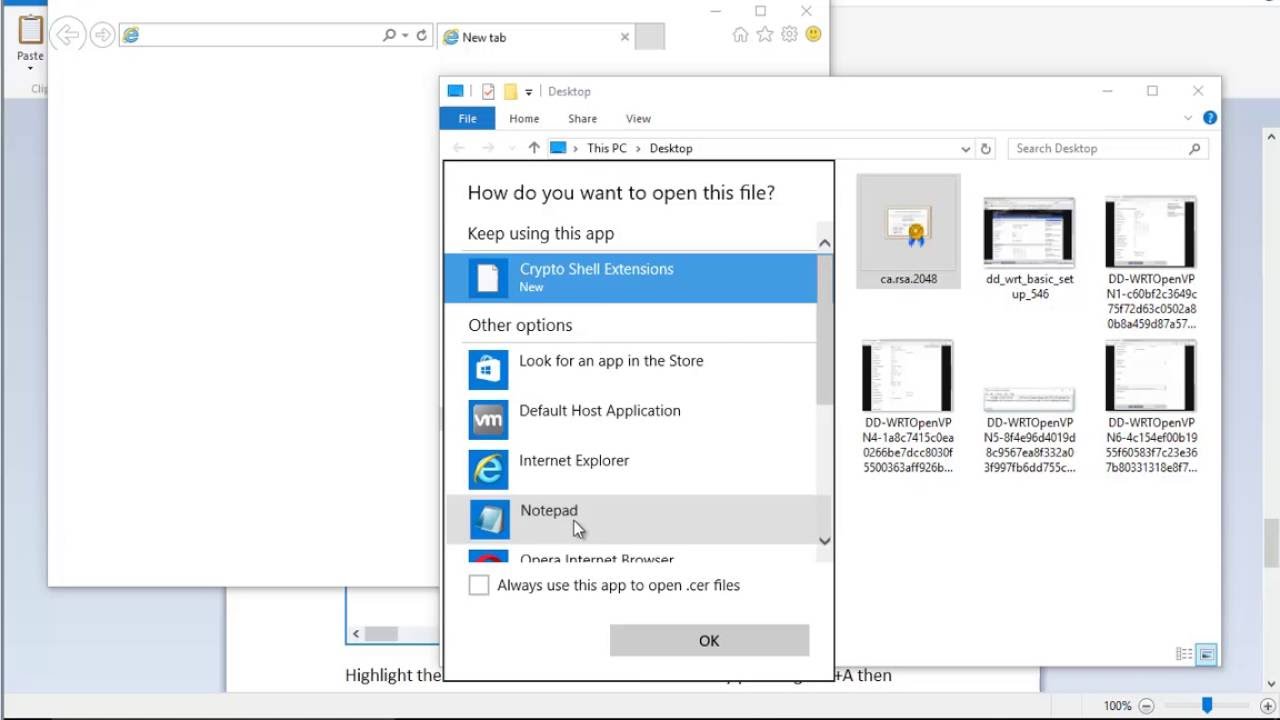Switch Explorer to details view
1280x720 pixels.
1184,654
